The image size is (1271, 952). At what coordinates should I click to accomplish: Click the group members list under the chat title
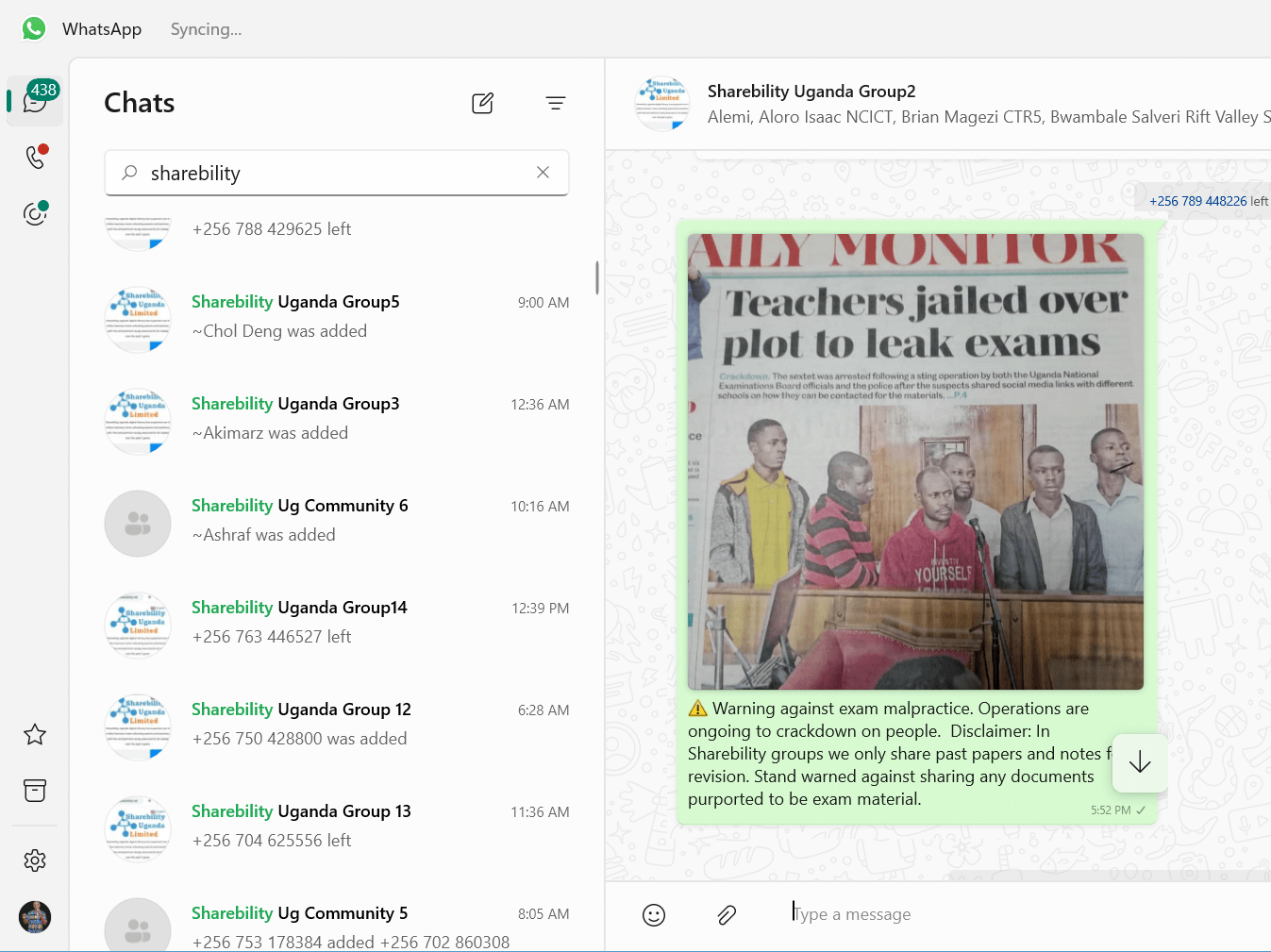[x=989, y=117]
